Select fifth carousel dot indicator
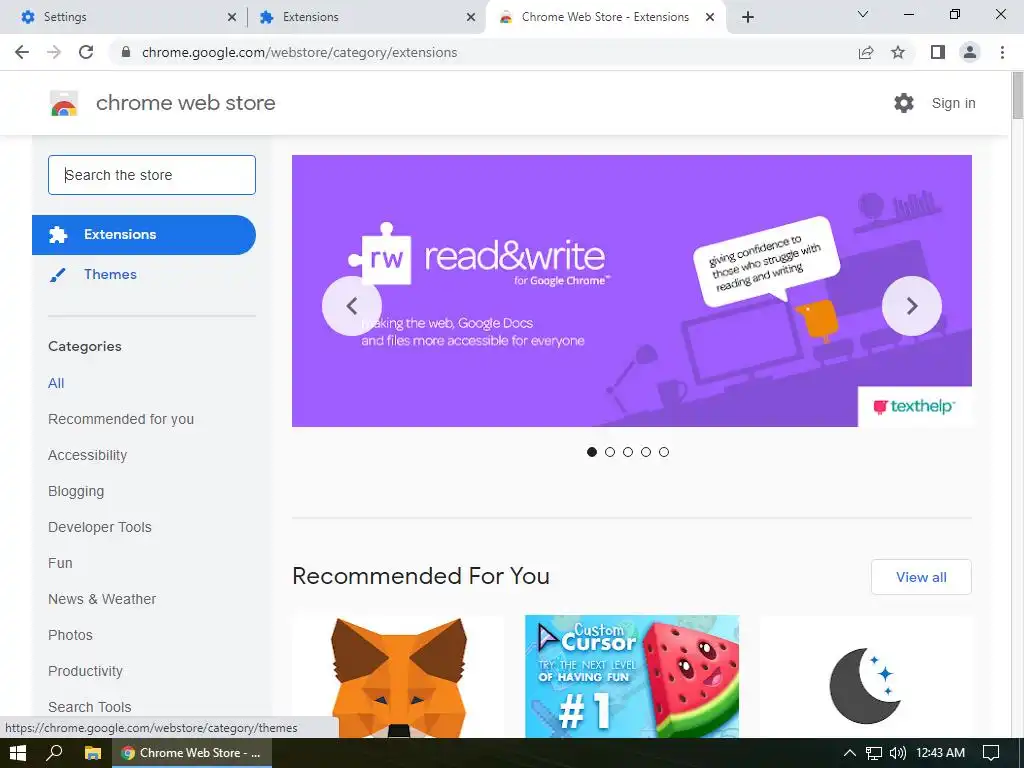Viewport: 1024px width, 768px height. pyautogui.click(x=664, y=452)
